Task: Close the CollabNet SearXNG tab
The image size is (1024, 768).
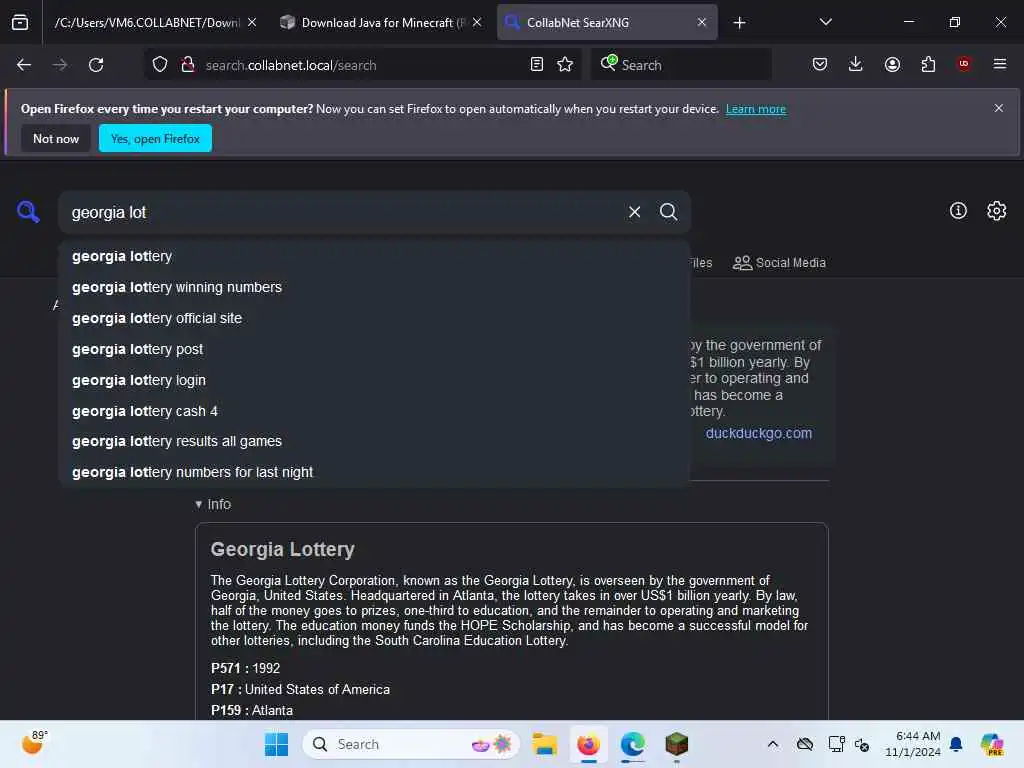Action: (702, 22)
